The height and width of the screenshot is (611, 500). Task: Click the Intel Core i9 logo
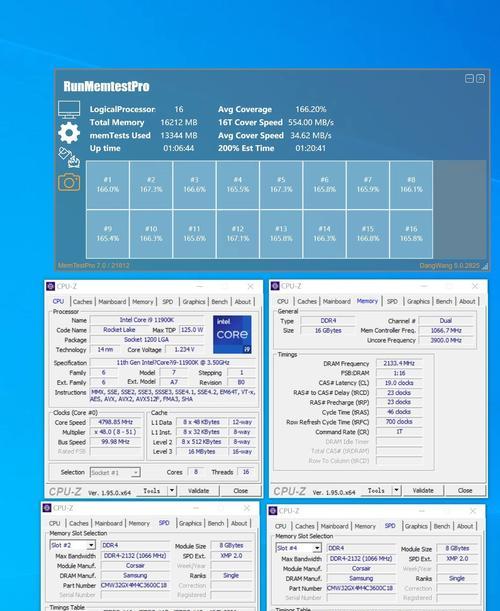pyautogui.click(x=232, y=334)
